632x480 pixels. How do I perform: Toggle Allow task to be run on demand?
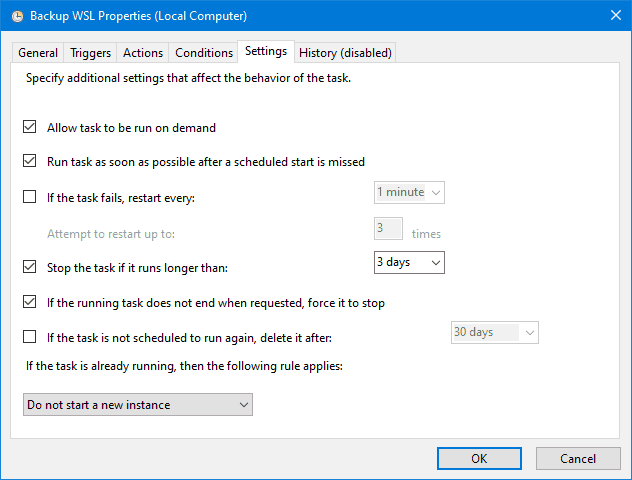(x=30, y=128)
